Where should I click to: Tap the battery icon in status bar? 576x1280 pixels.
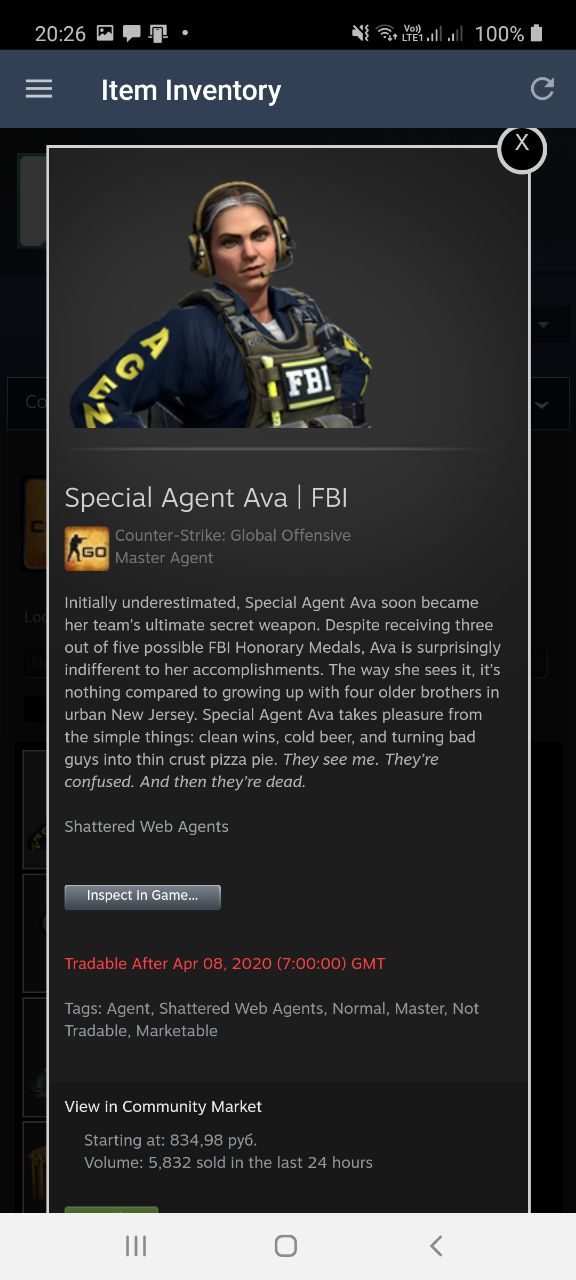[x=537, y=33]
